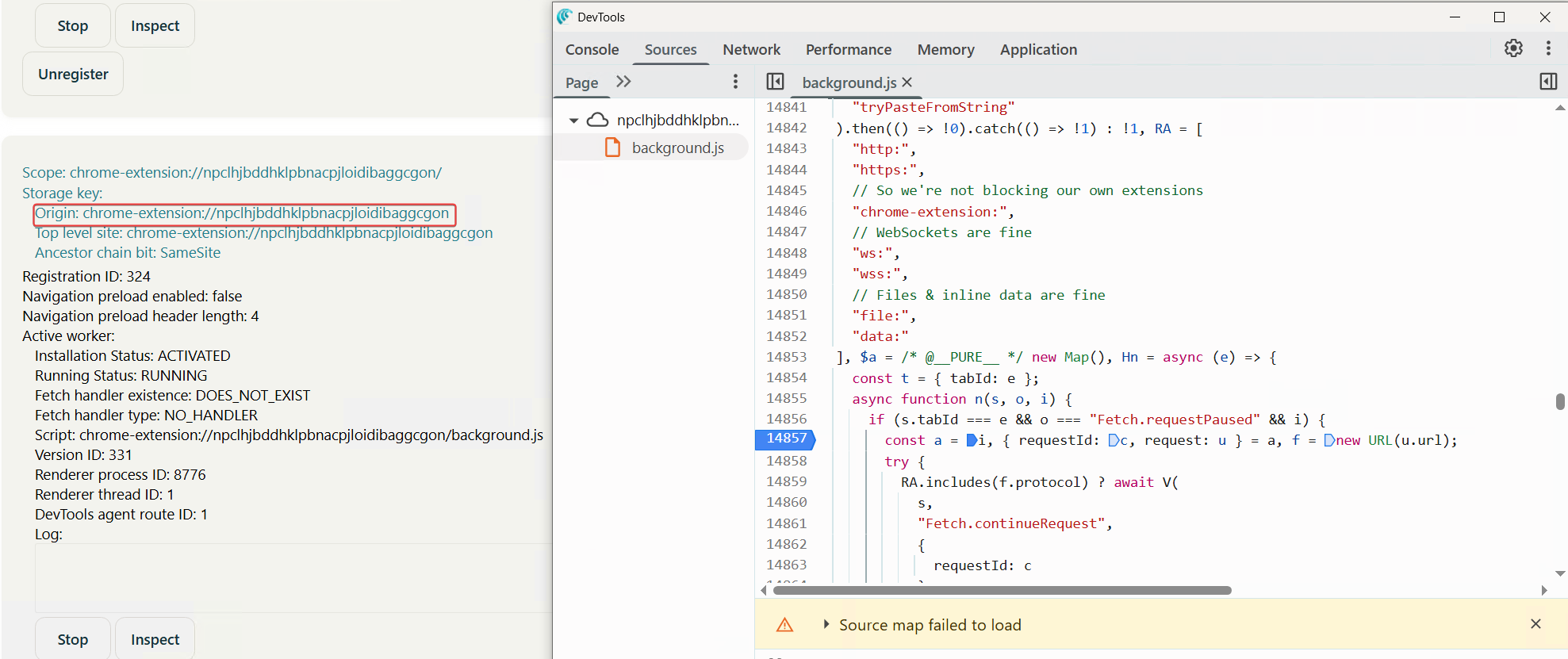Click the editor scroll up arrow

click(x=1560, y=108)
